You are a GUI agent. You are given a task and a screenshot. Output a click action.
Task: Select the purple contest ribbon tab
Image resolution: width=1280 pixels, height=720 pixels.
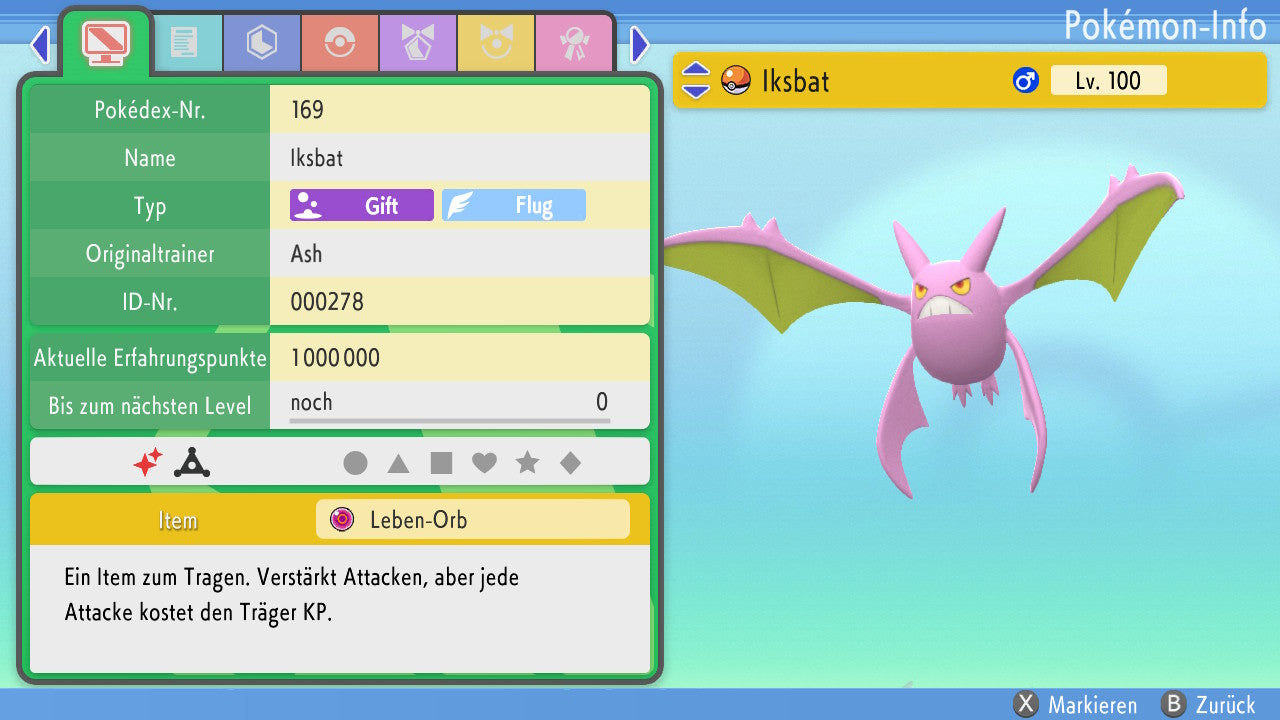pyautogui.click(x=417, y=43)
